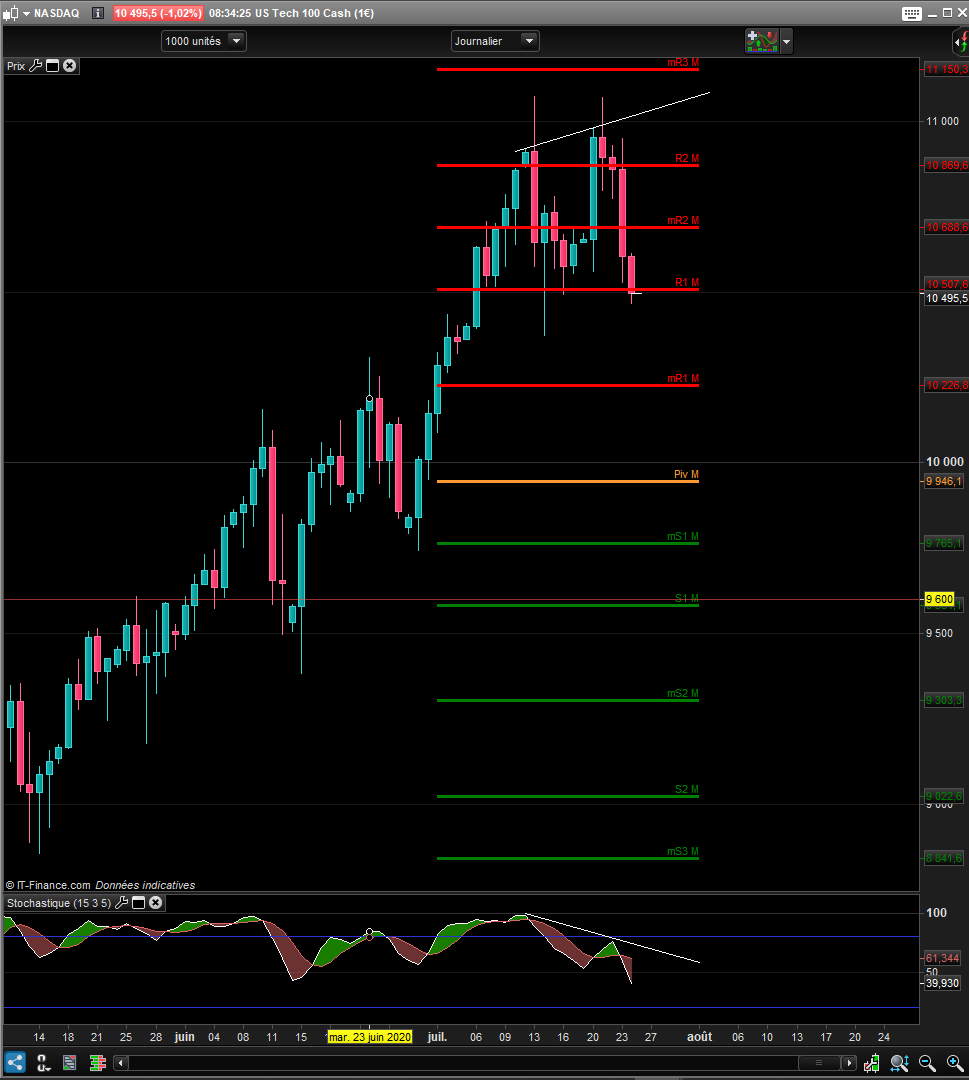Click the août label on time axis
This screenshot has height=1080, width=969.
point(699,1037)
